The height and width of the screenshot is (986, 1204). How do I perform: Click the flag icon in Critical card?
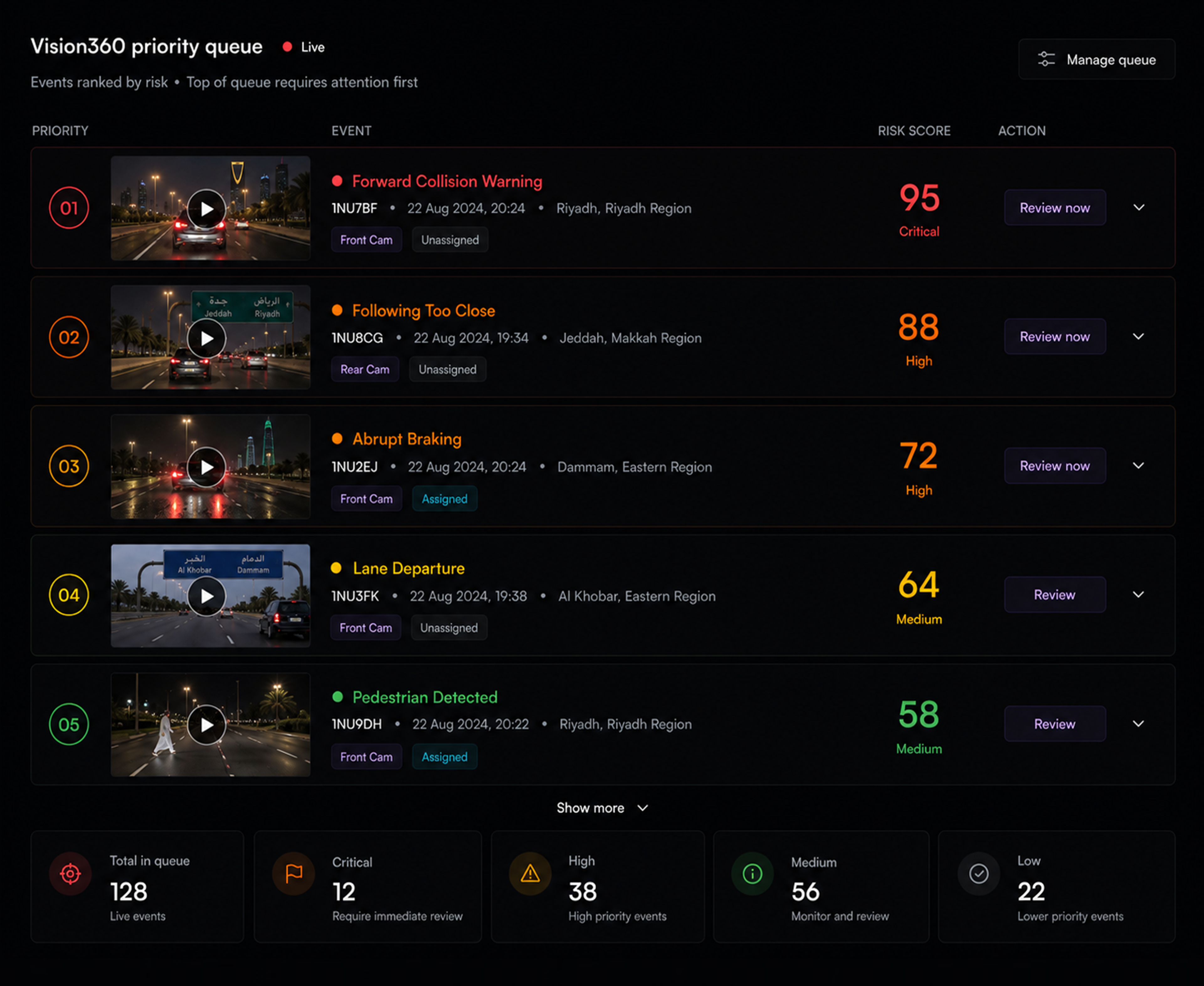(x=294, y=873)
